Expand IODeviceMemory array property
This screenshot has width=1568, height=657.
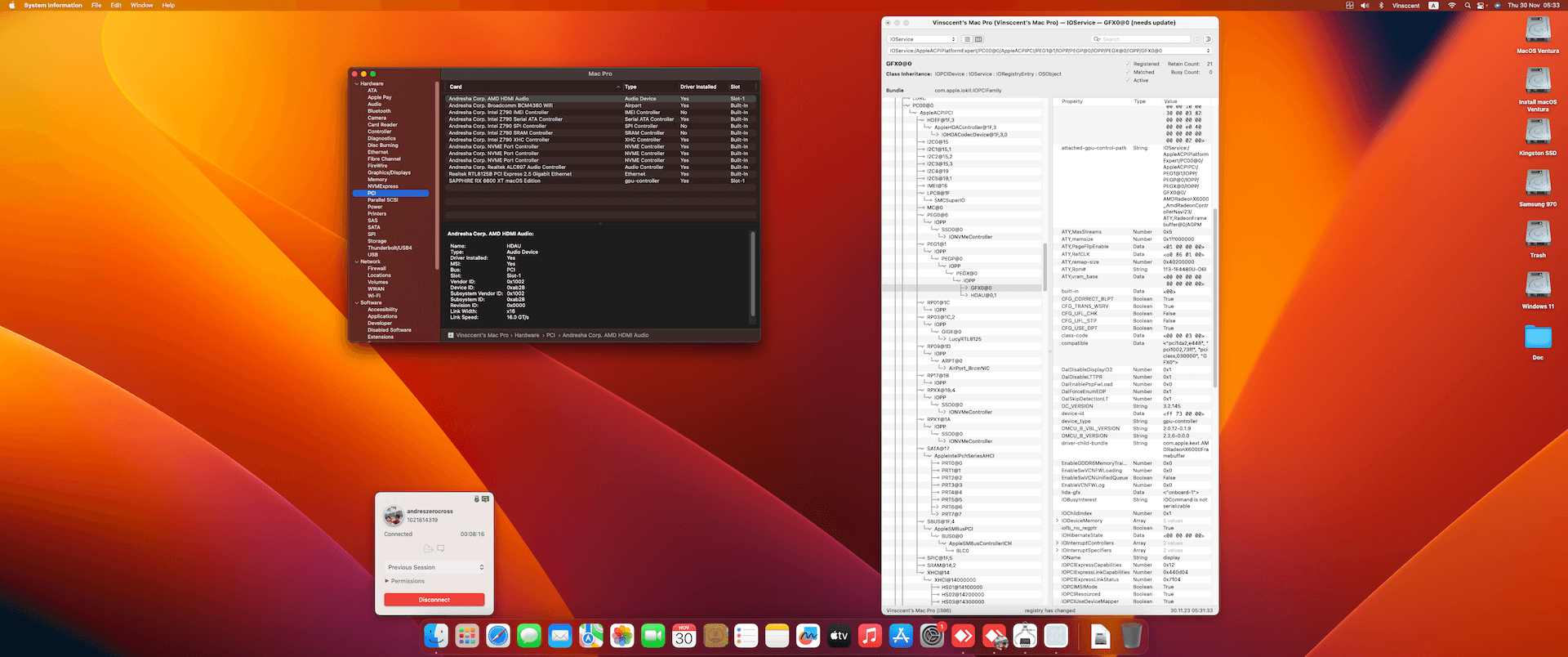pos(1058,521)
